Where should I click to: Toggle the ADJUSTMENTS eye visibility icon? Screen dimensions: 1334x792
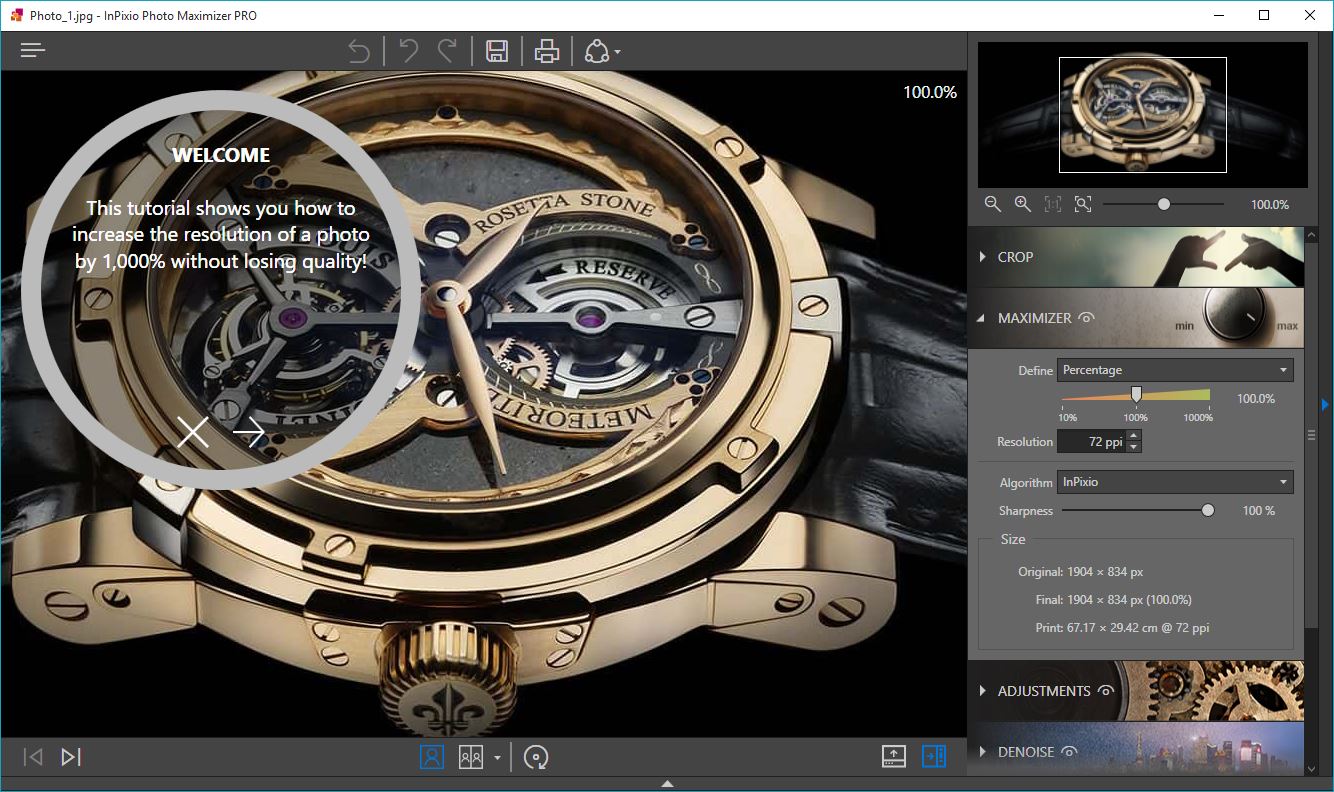1106,691
